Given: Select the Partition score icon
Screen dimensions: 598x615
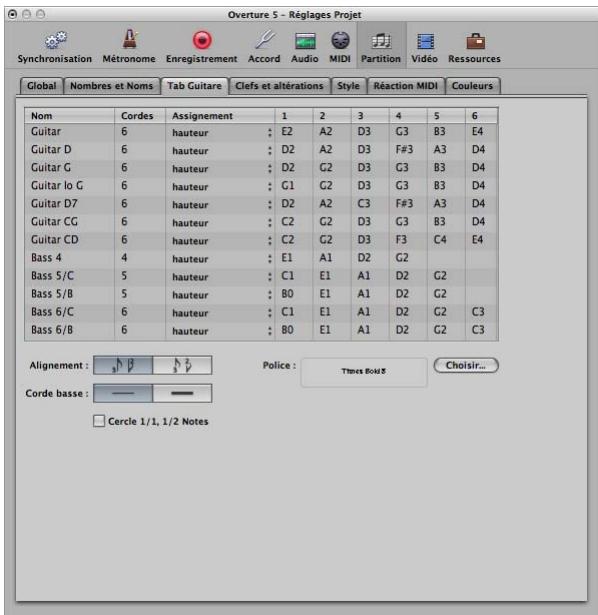Looking at the screenshot, I should [381, 47].
